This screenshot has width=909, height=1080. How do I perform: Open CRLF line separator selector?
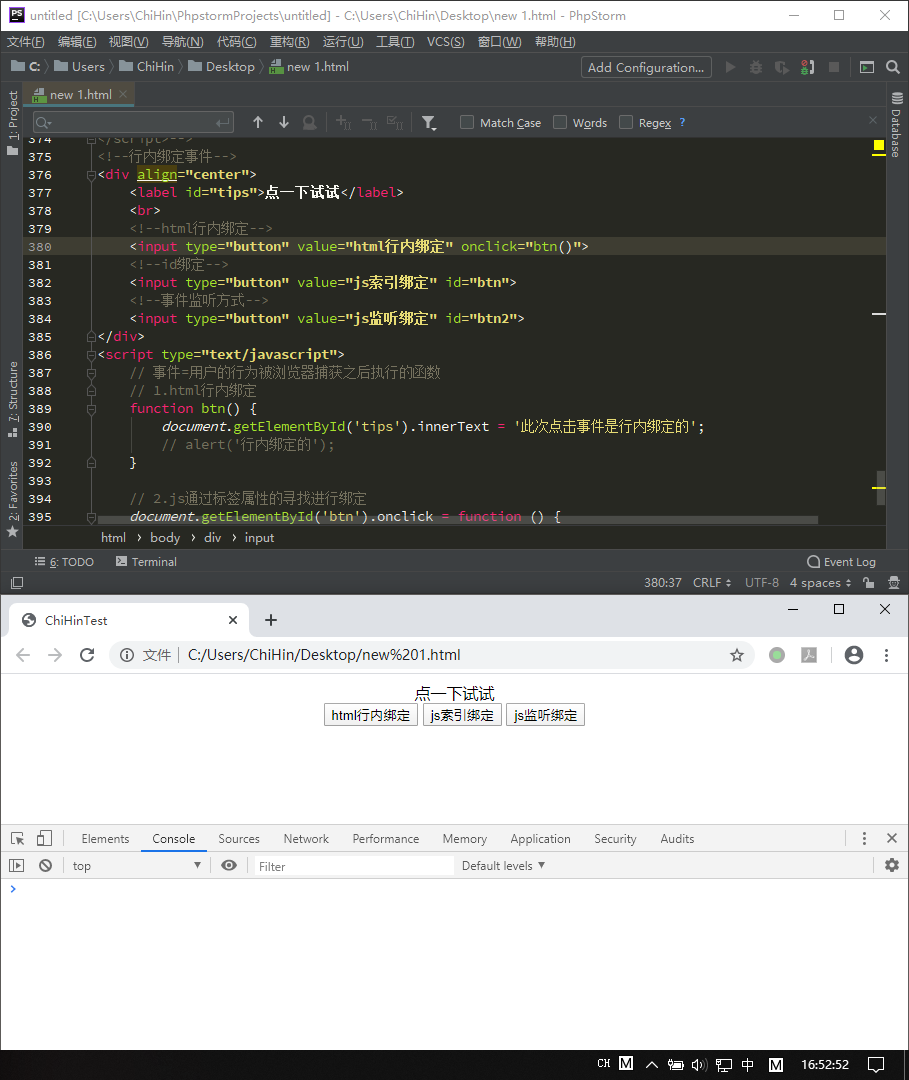click(x=712, y=583)
